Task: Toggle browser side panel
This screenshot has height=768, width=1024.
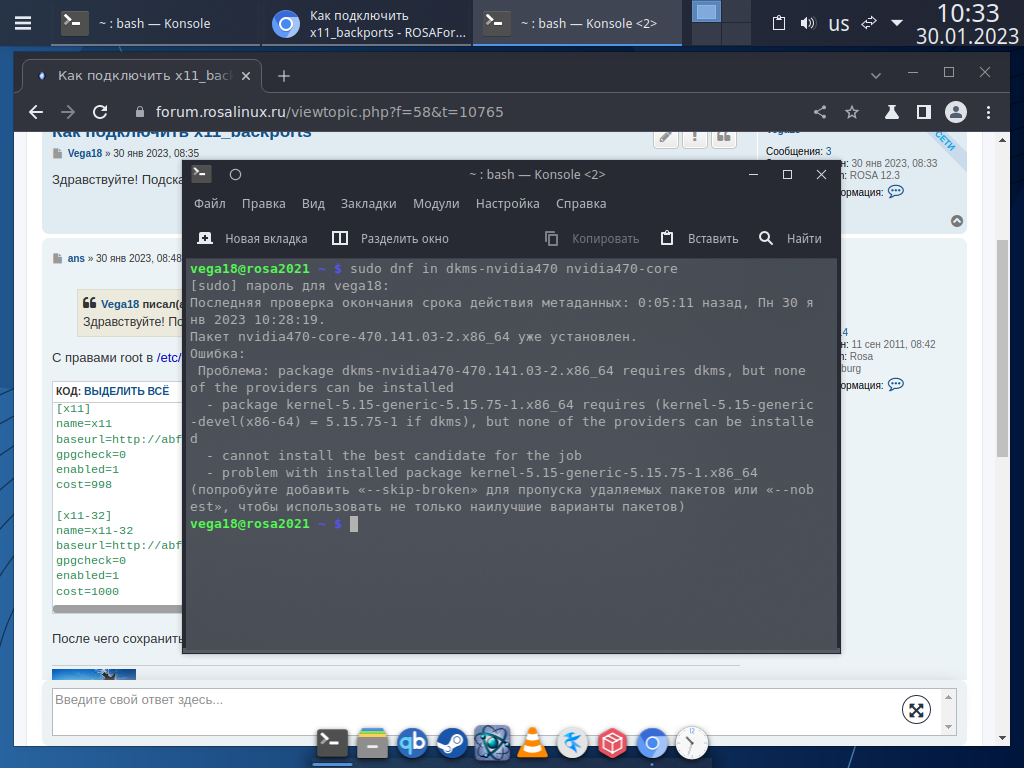Action: tap(923, 112)
